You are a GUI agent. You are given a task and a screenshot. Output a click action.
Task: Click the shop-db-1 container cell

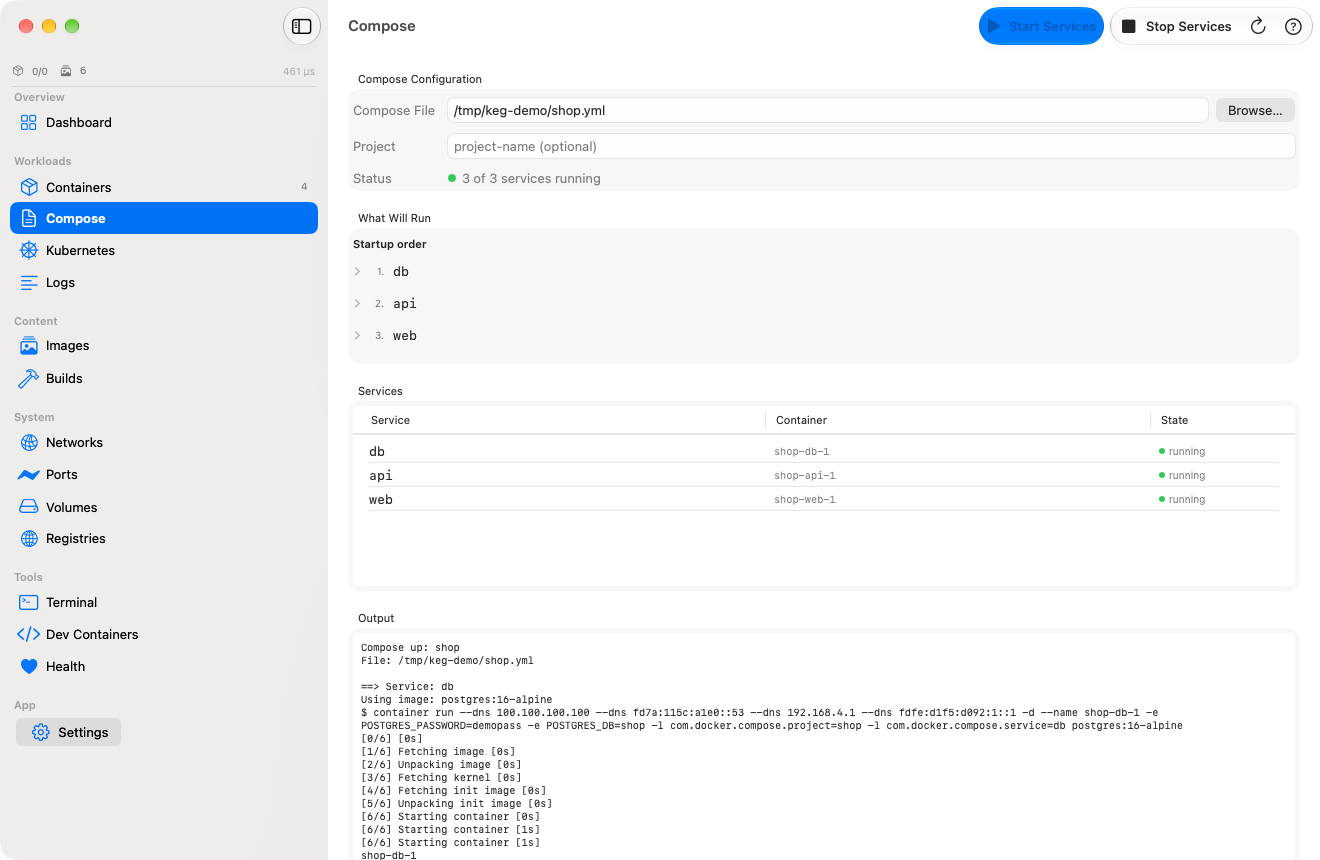[801, 451]
